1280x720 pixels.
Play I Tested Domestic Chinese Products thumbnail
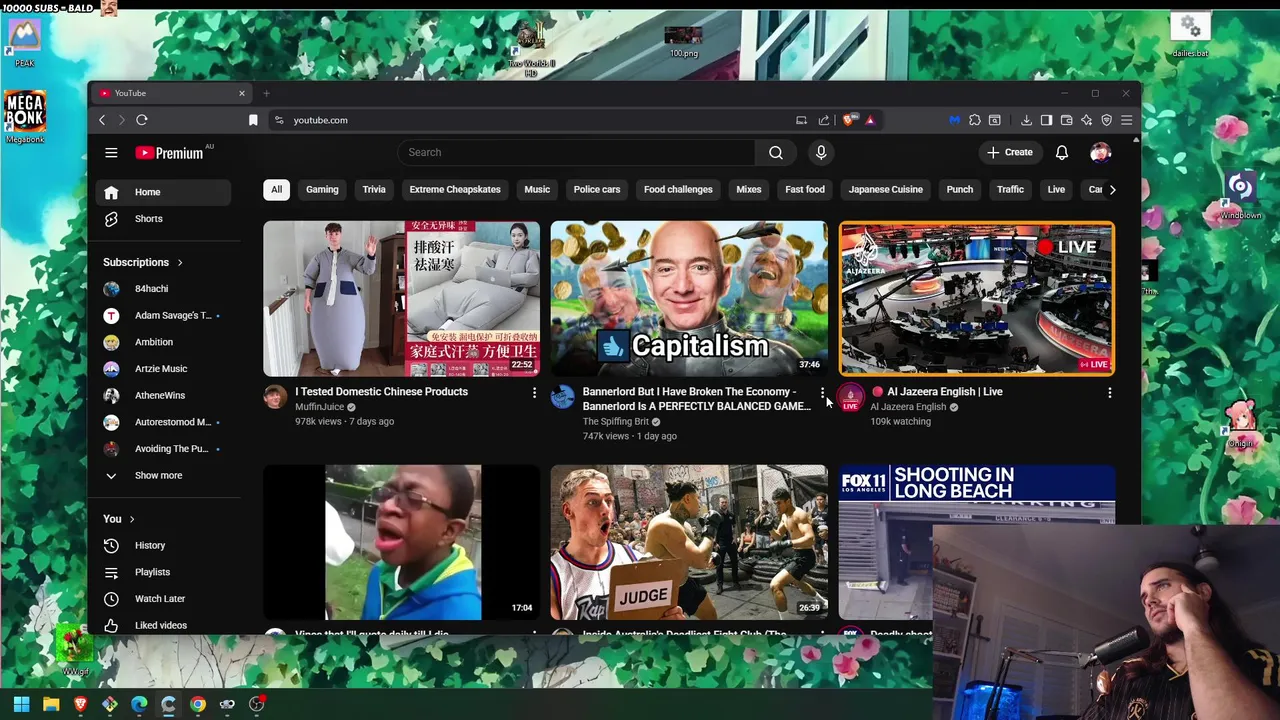click(401, 298)
